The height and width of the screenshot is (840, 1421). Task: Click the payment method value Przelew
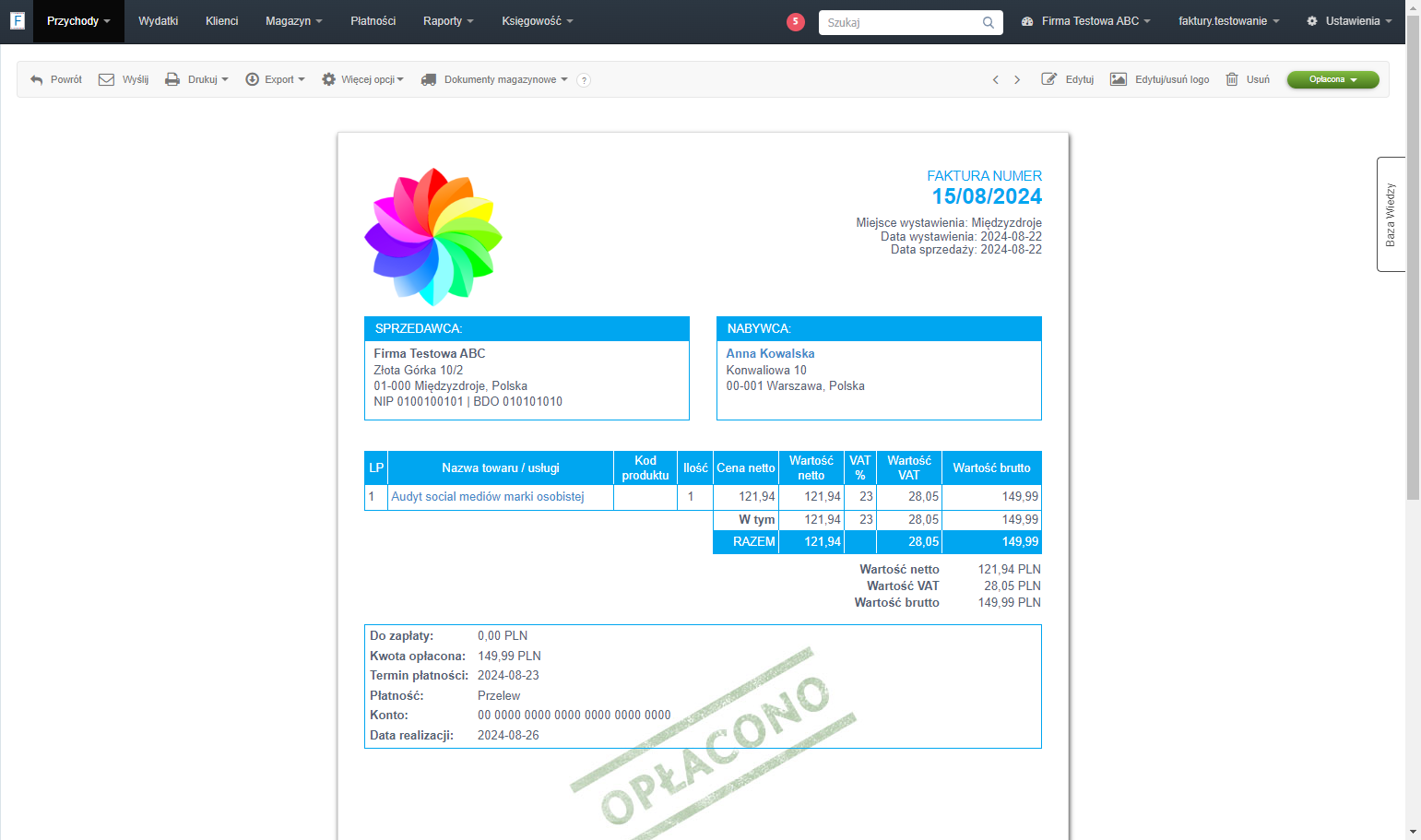(x=499, y=696)
